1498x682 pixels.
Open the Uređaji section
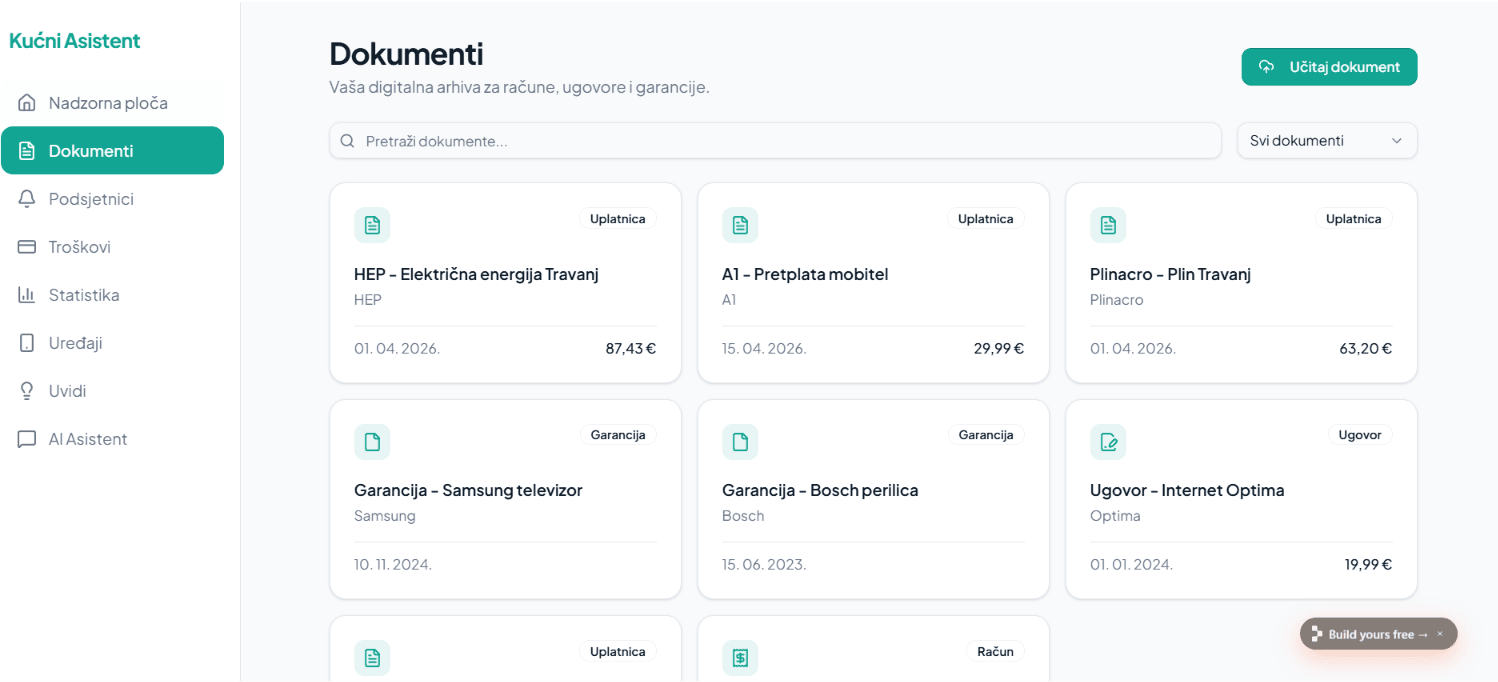point(112,343)
